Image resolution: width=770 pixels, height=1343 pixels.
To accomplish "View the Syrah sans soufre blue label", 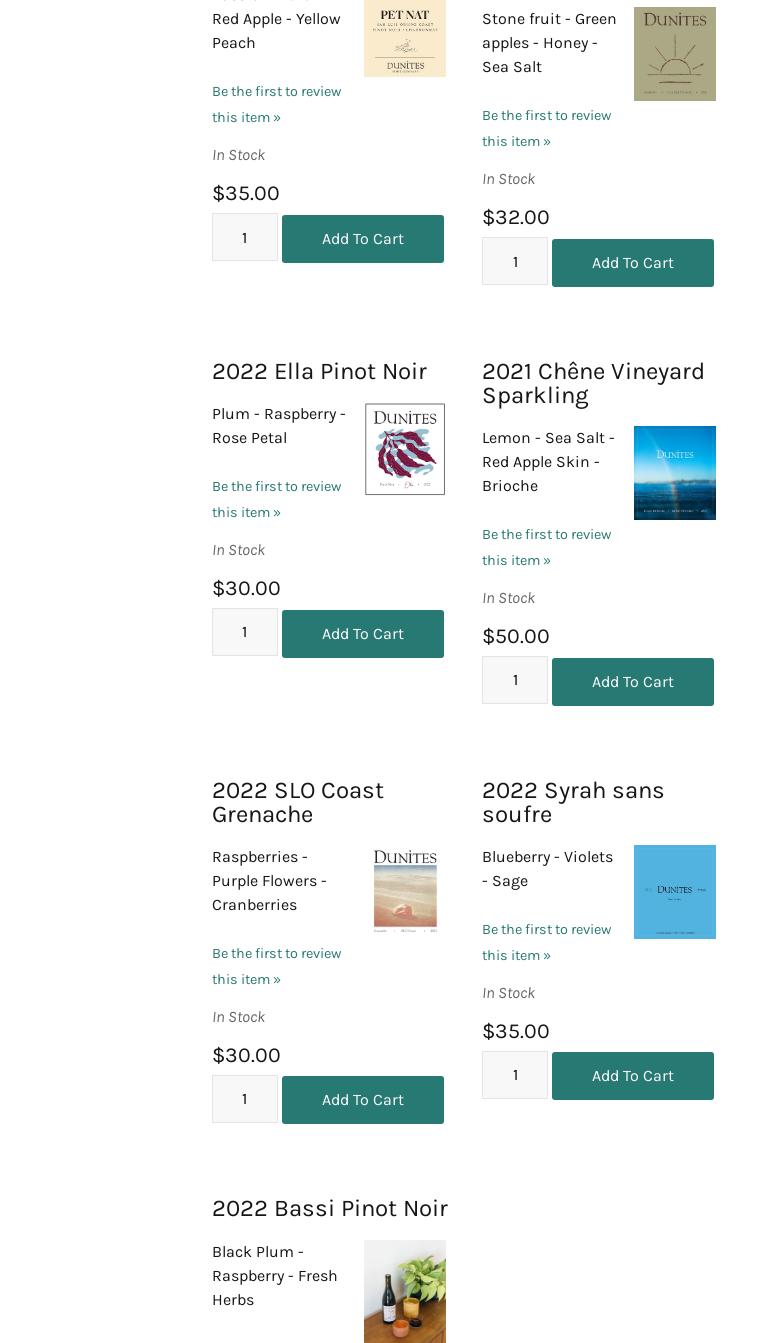I will (x=674, y=892).
